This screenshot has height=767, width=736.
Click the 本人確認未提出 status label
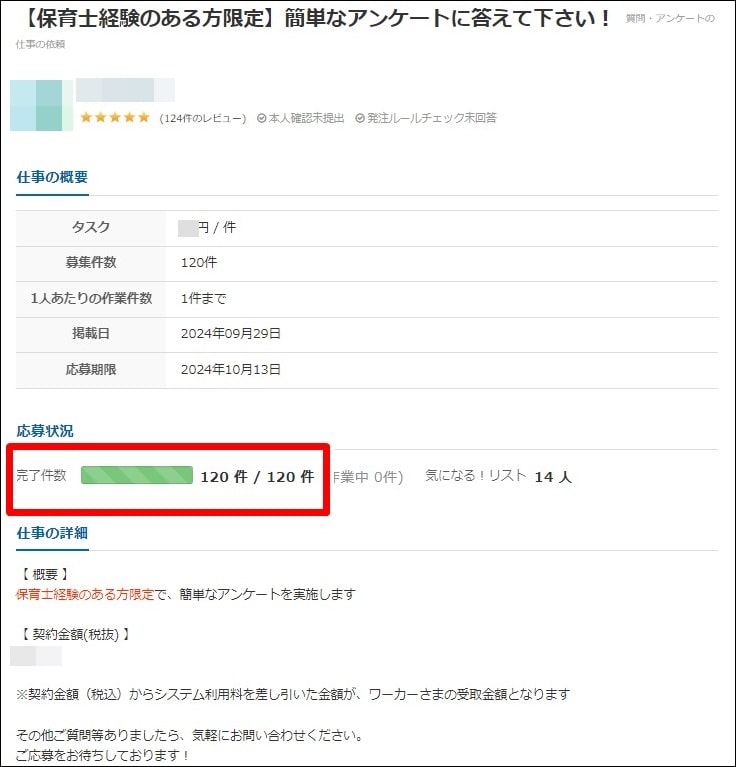point(306,118)
